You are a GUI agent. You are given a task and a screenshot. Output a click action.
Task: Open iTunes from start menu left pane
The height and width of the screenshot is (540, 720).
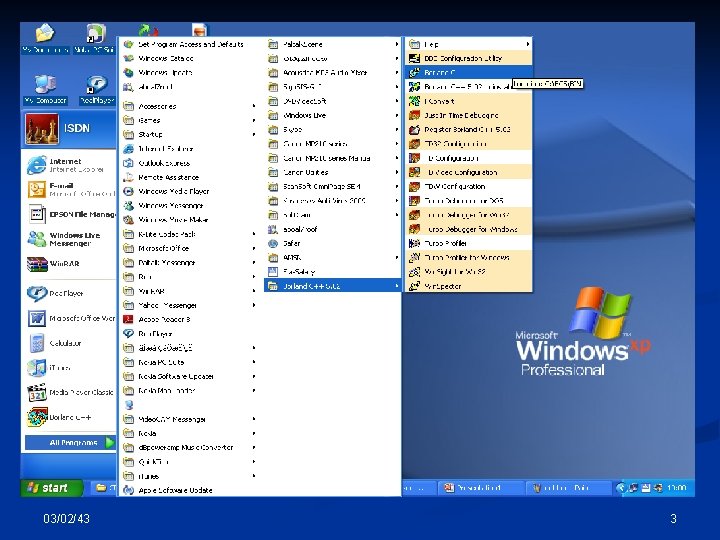(x=69, y=368)
